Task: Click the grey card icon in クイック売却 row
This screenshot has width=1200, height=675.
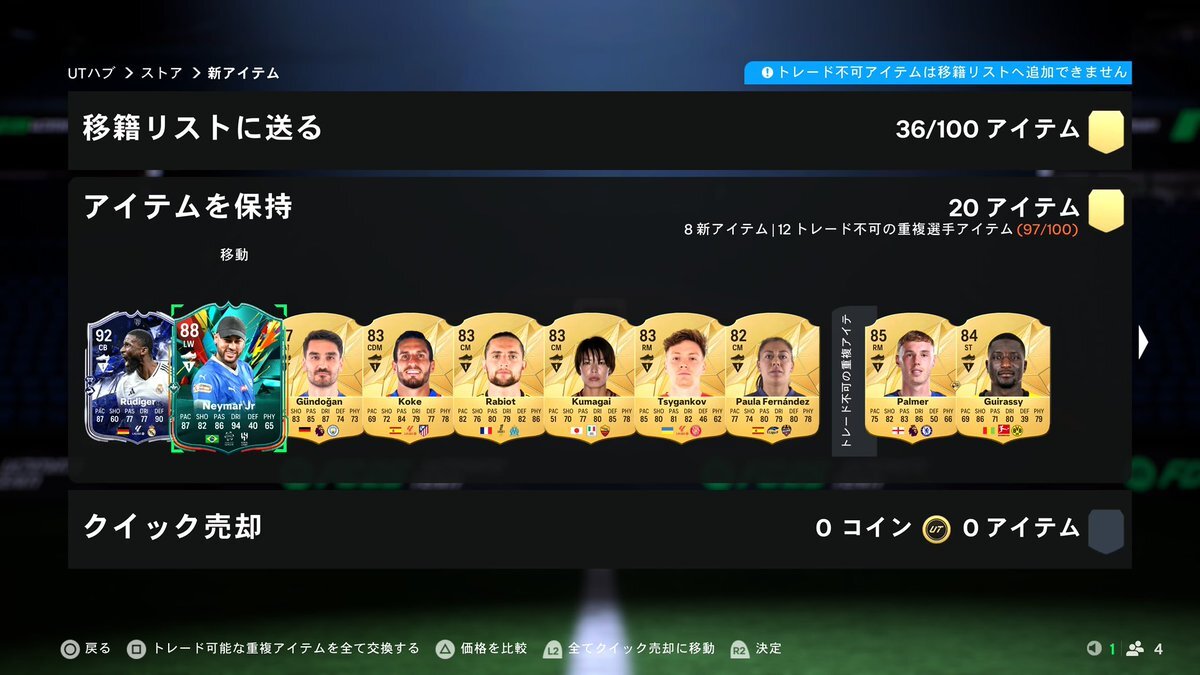Action: [x=1106, y=530]
